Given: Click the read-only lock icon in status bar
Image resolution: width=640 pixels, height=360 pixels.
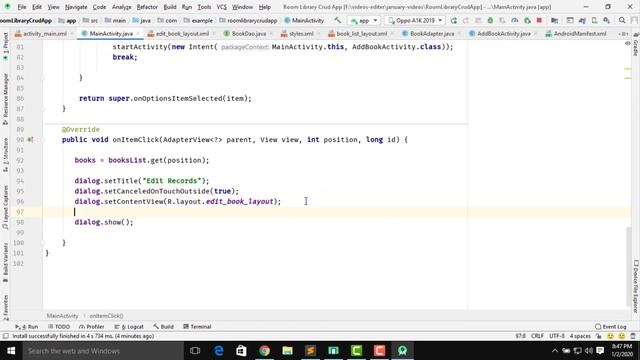Looking at the screenshot, I should tap(599, 336).
